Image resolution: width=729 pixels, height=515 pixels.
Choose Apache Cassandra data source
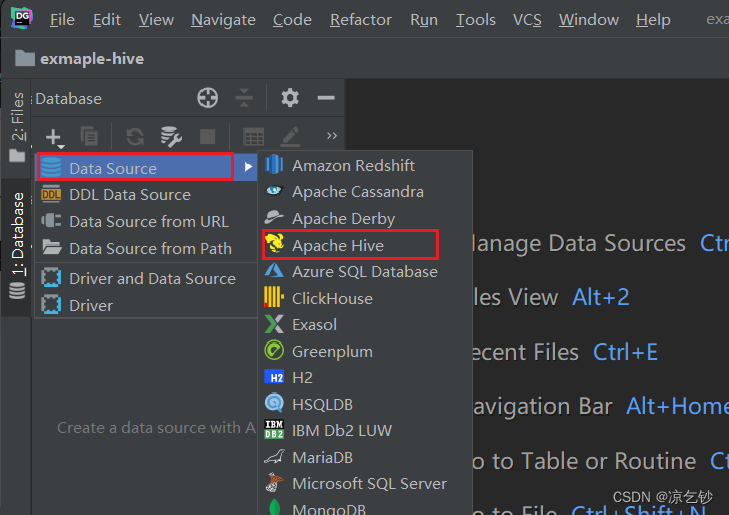tap(365, 191)
